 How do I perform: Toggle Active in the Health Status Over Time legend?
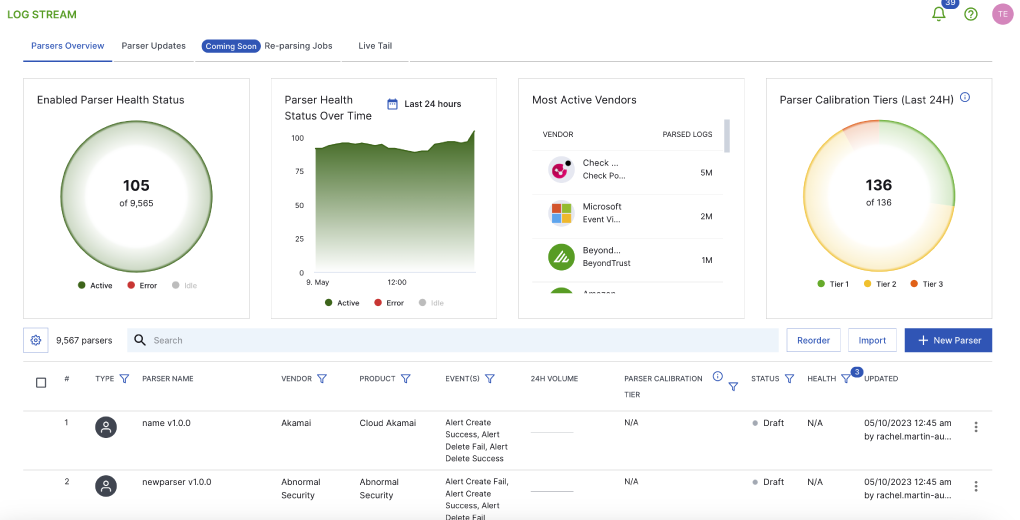click(x=342, y=303)
